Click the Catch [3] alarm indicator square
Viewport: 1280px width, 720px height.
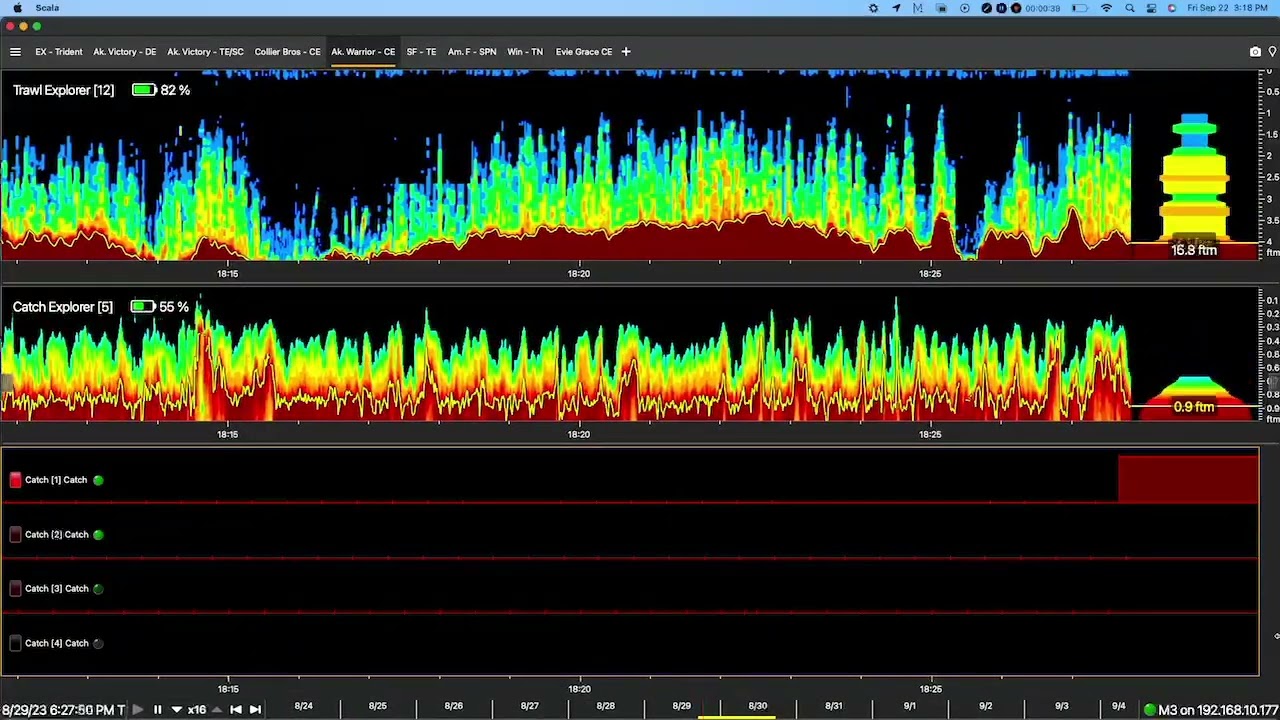(15, 589)
